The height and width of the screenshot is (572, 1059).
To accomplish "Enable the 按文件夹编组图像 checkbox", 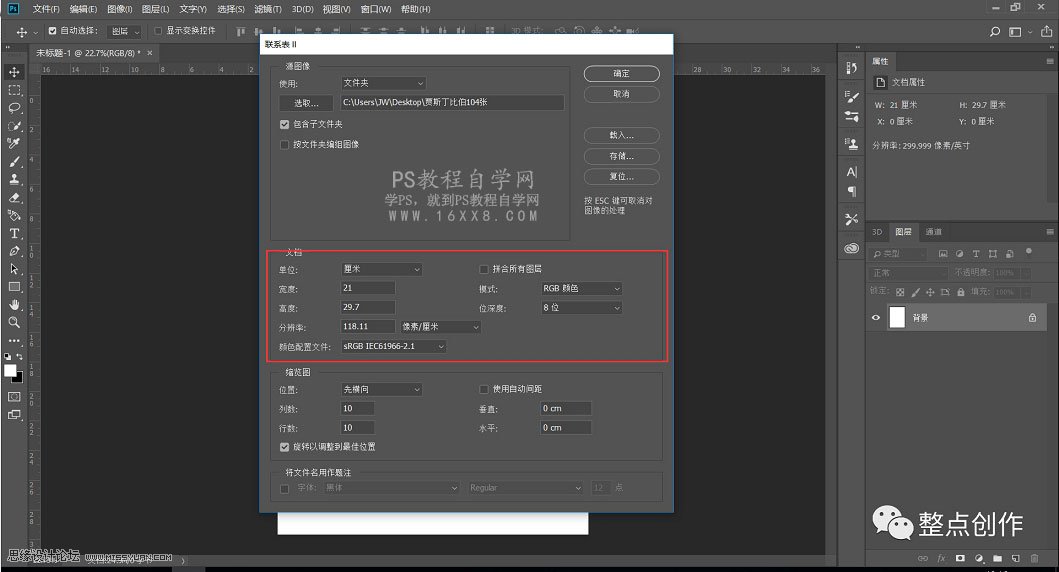I will [284, 145].
